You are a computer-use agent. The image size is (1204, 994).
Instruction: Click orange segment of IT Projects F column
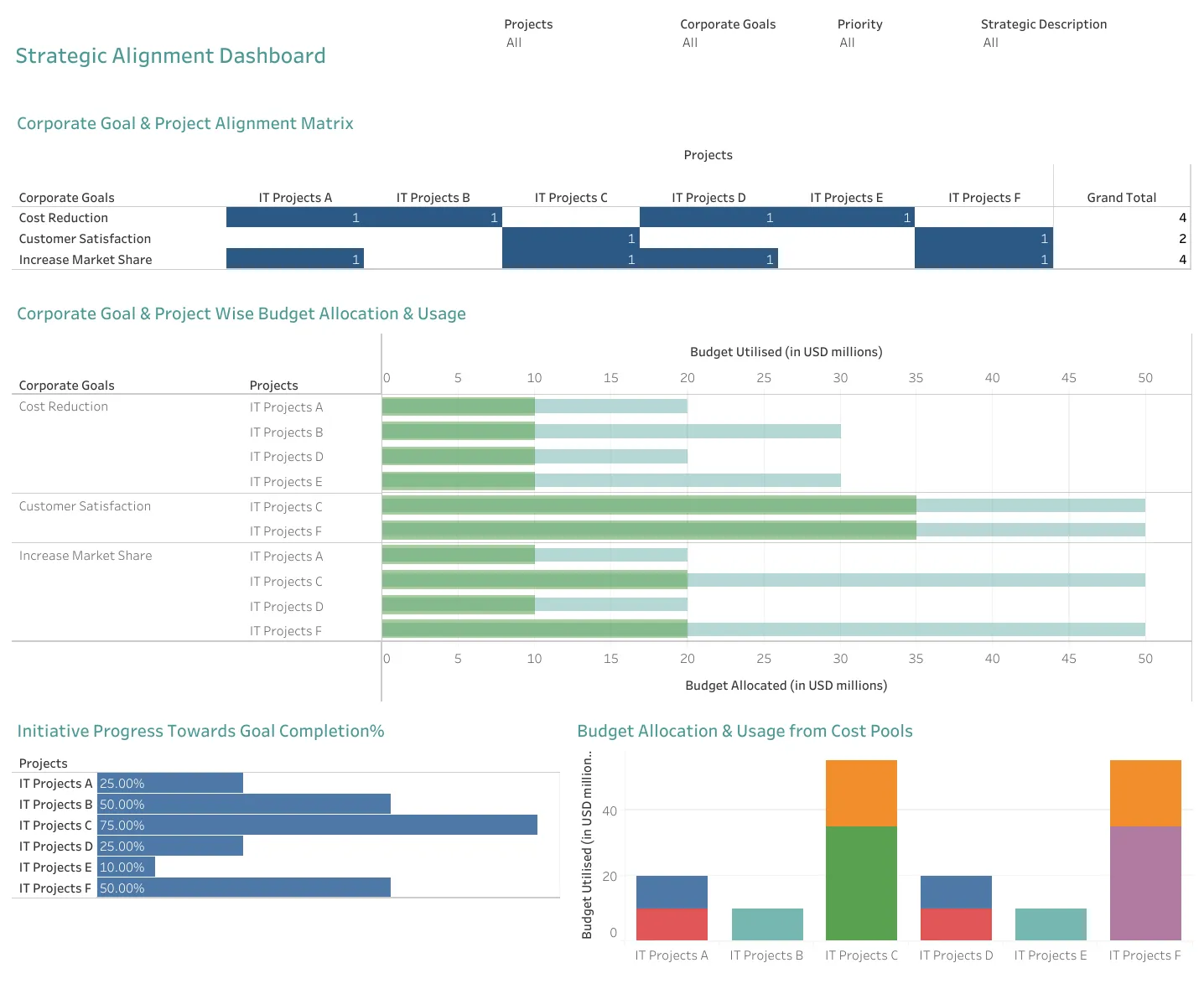click(1145, 793)
